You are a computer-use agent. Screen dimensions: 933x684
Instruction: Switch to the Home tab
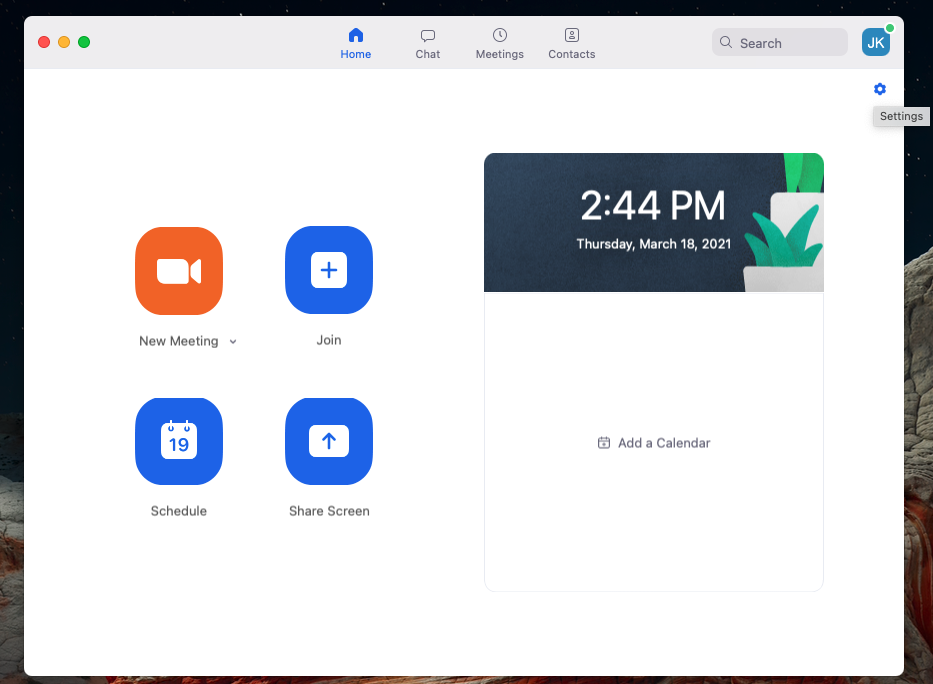click(x=356, y=43)
